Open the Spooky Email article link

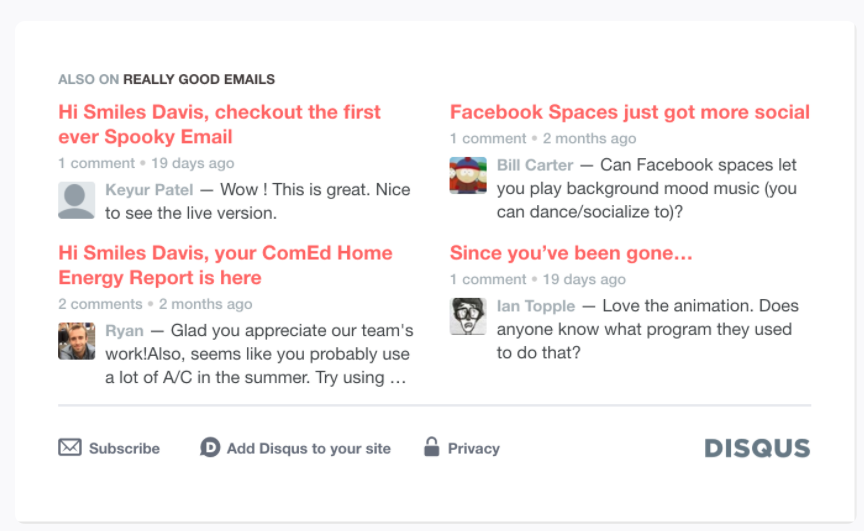pos(219,124)
